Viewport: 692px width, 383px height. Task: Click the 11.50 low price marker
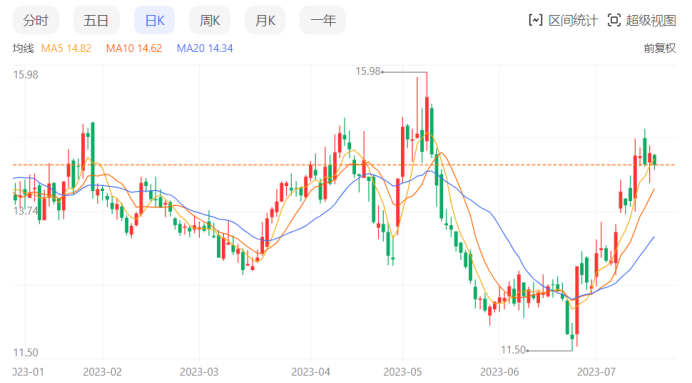pyautogui.click(x=513, y=350)
